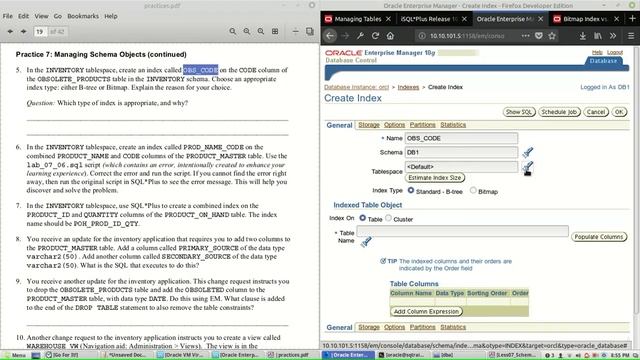Click the Cancel button
Screen dimensions: 640x360
[x=596, y=112]
